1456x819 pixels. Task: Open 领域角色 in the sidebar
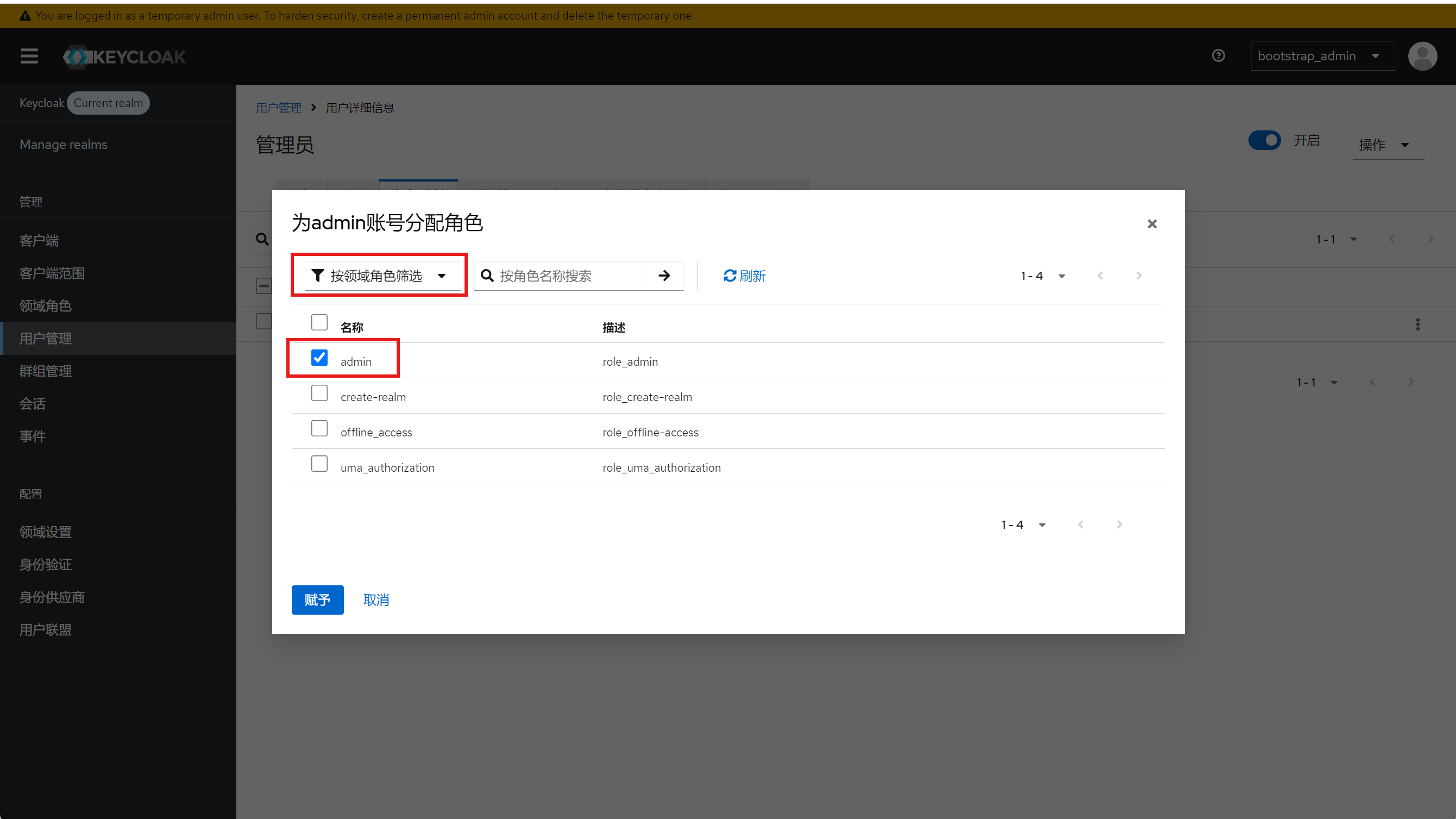pyautogui.click(x=45, y=306)
